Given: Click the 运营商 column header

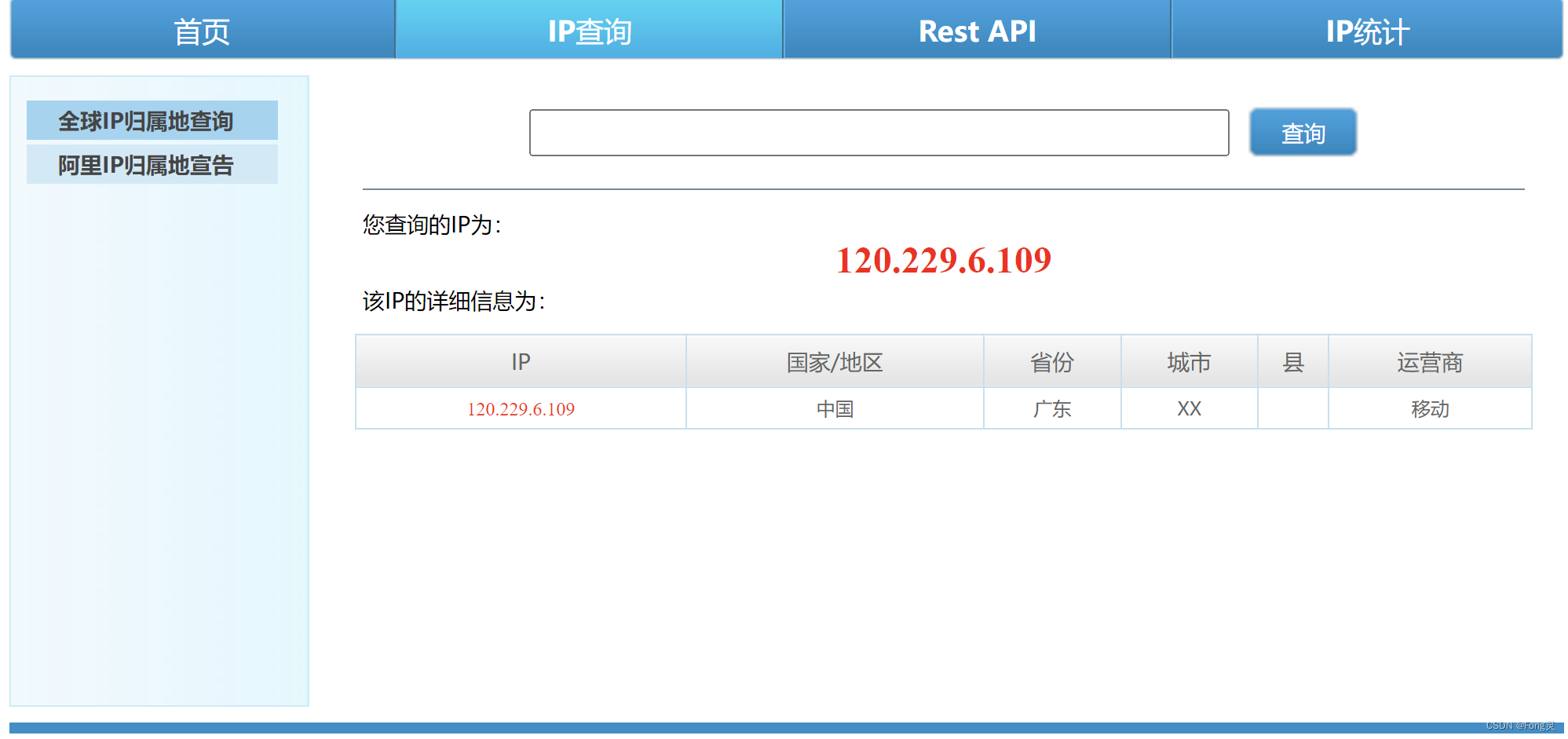Looking at the screenshot, I should (1430, 361).
